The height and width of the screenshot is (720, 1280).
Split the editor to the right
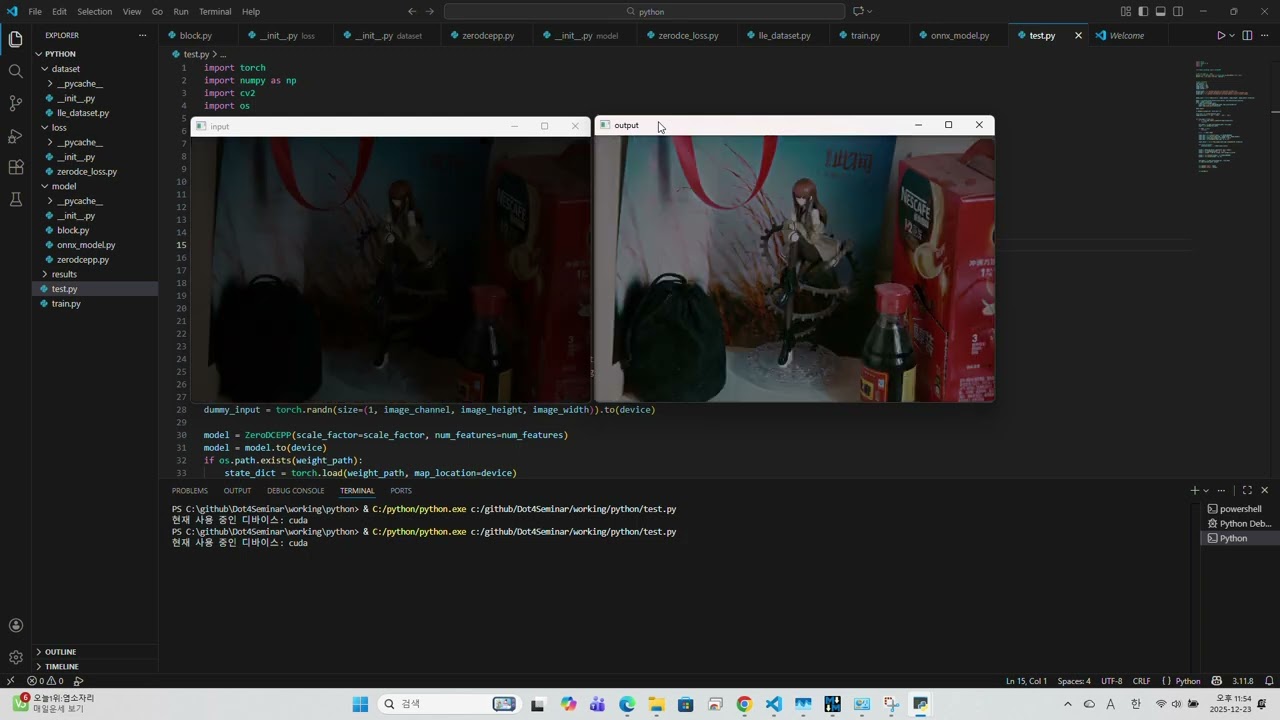pos(1247,35)
